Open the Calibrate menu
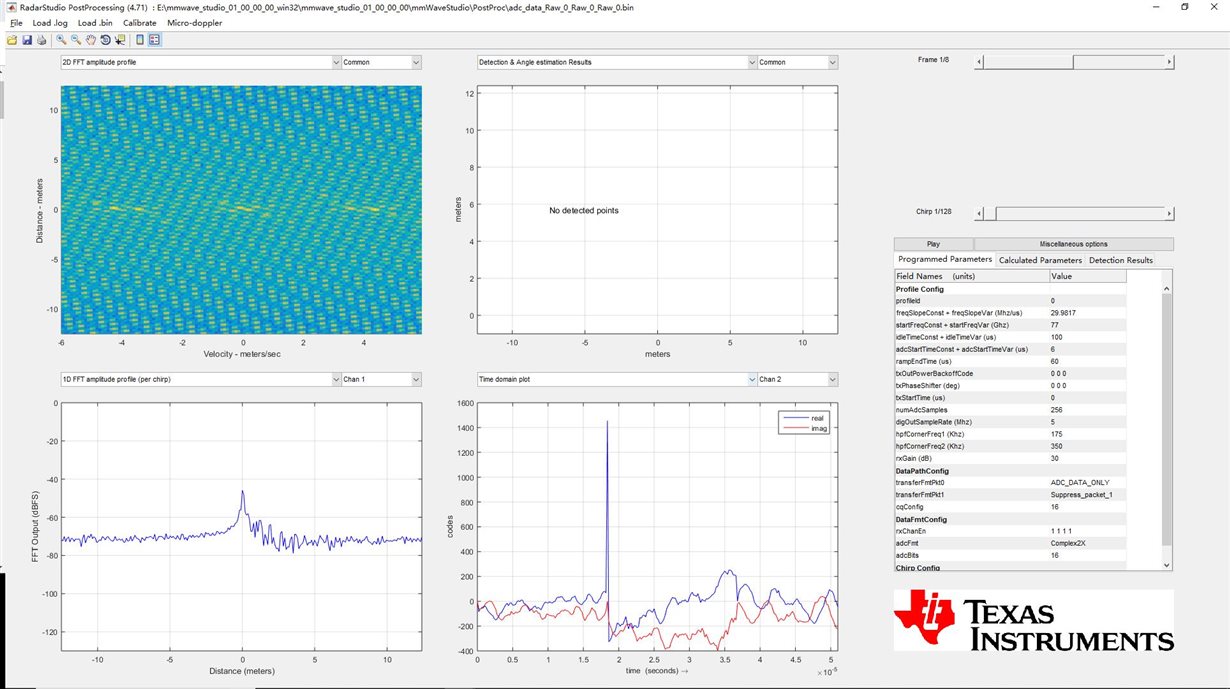Image resolution: width=1230 pixels, height=689 pixels. (140, 22)
